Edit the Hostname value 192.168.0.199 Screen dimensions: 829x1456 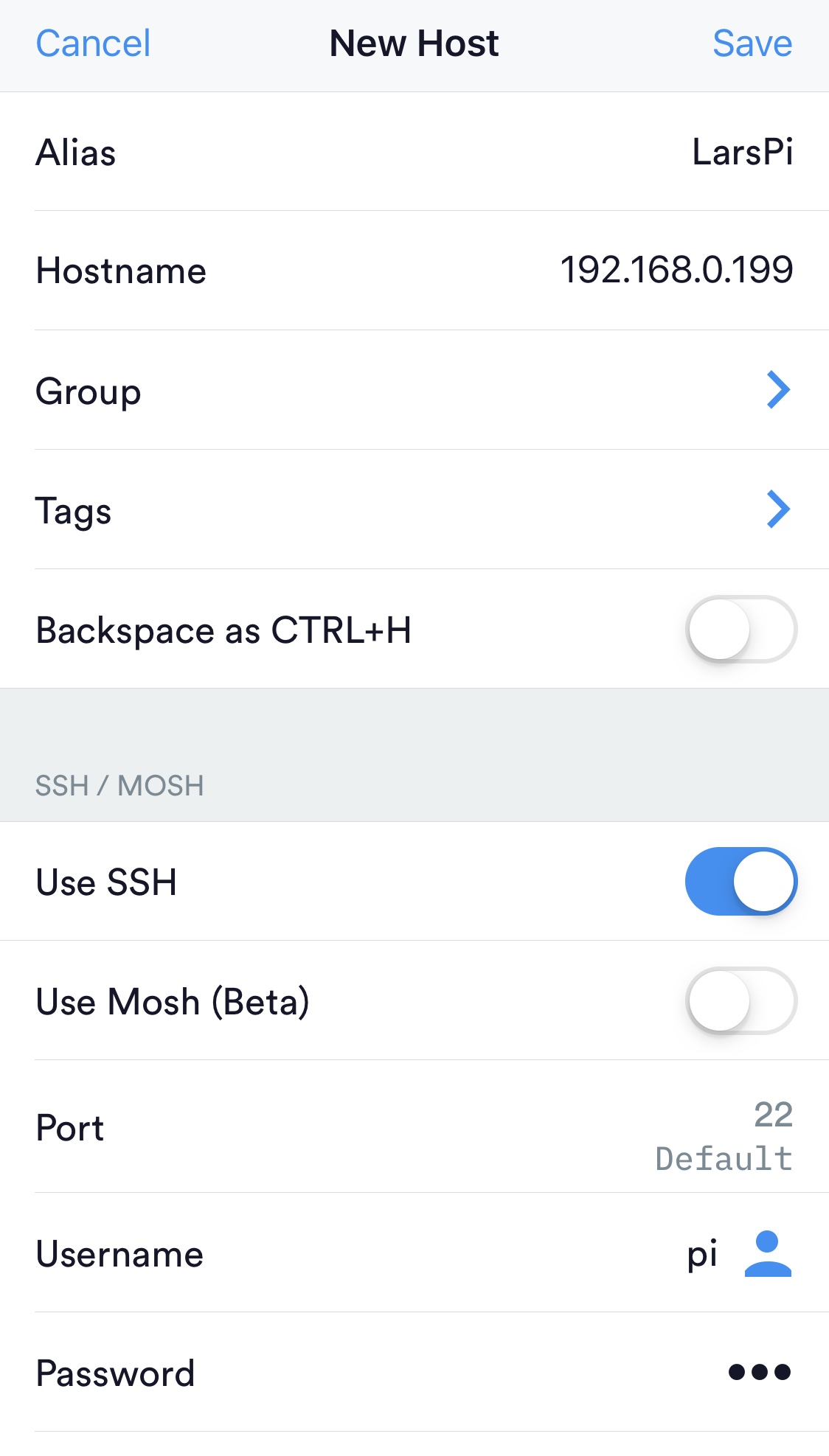coord(676,270)
